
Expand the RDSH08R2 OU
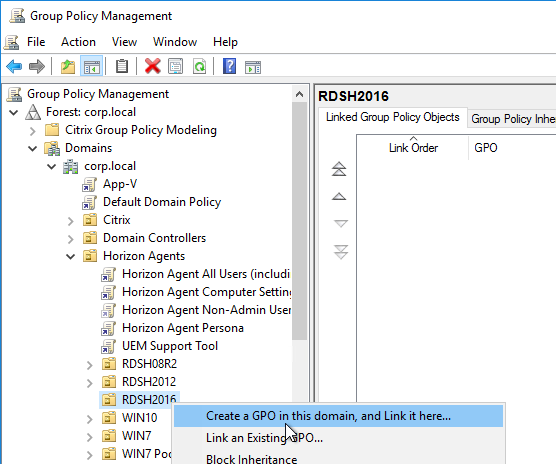click(x=89, y=365)
